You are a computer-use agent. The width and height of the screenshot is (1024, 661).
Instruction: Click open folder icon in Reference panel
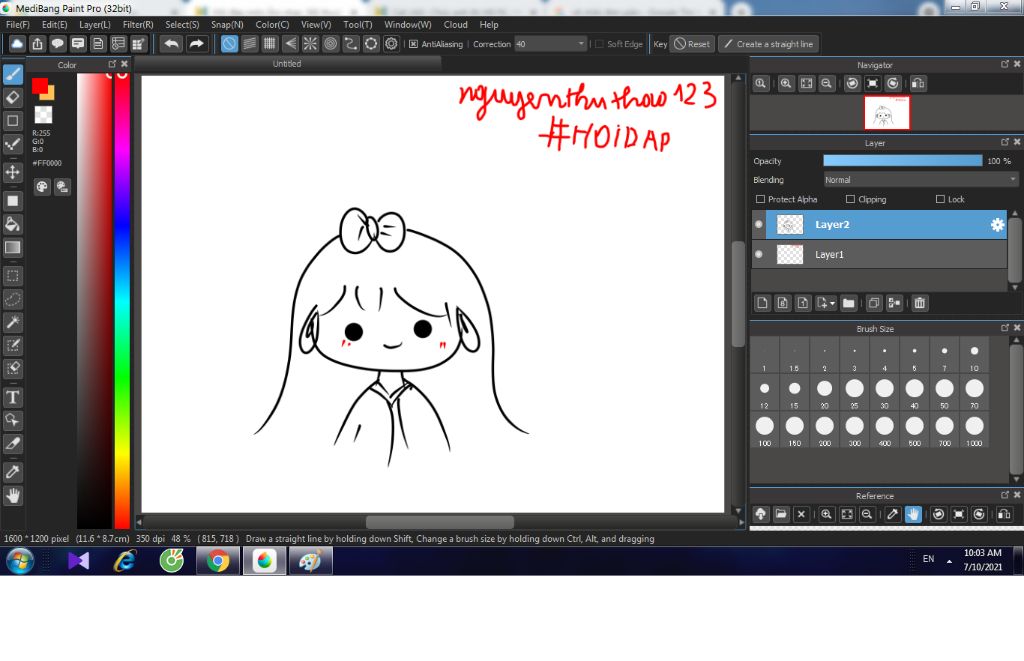[781, 515]
